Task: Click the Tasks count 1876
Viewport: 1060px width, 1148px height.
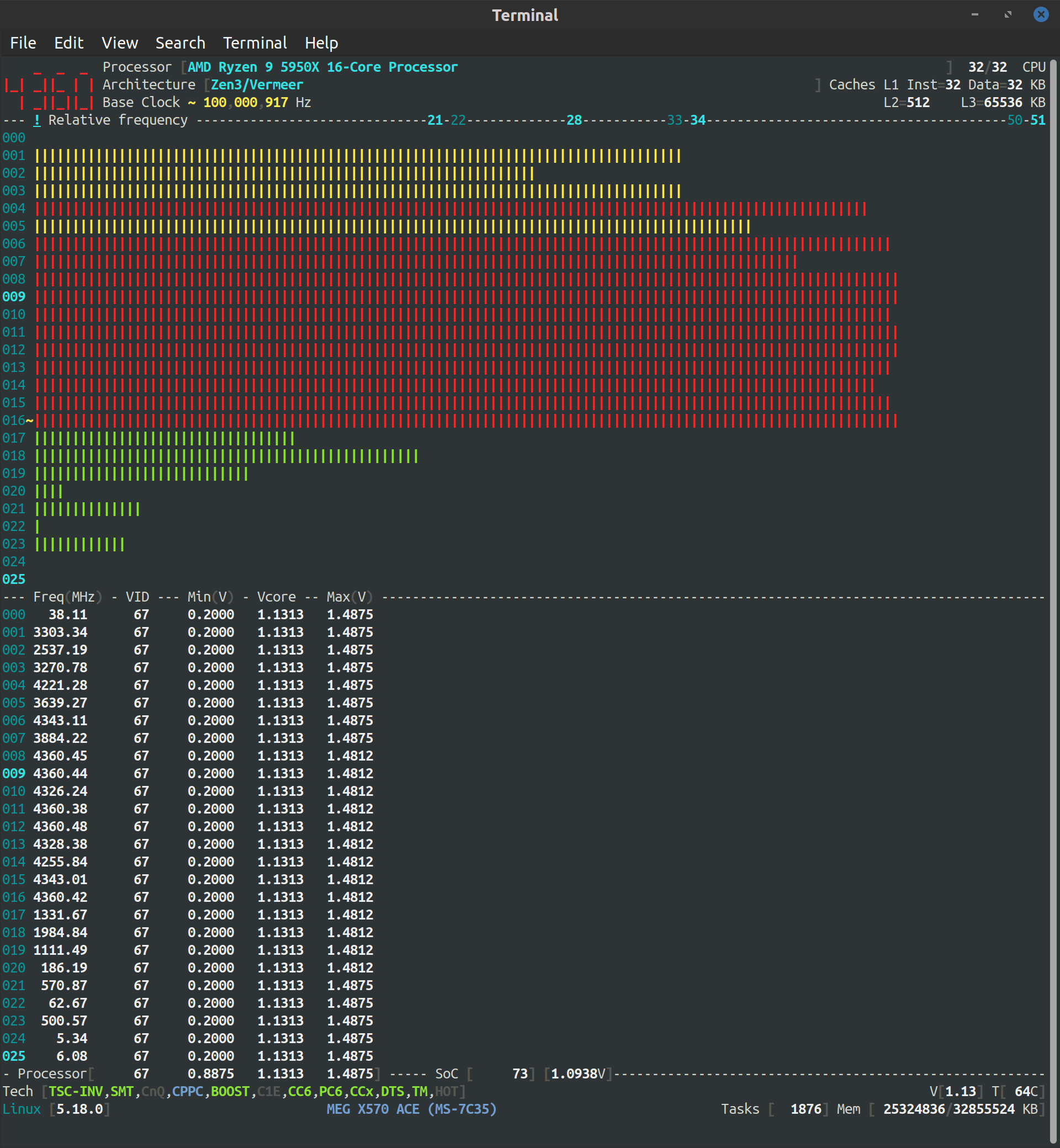Action: click(806, 1109)
